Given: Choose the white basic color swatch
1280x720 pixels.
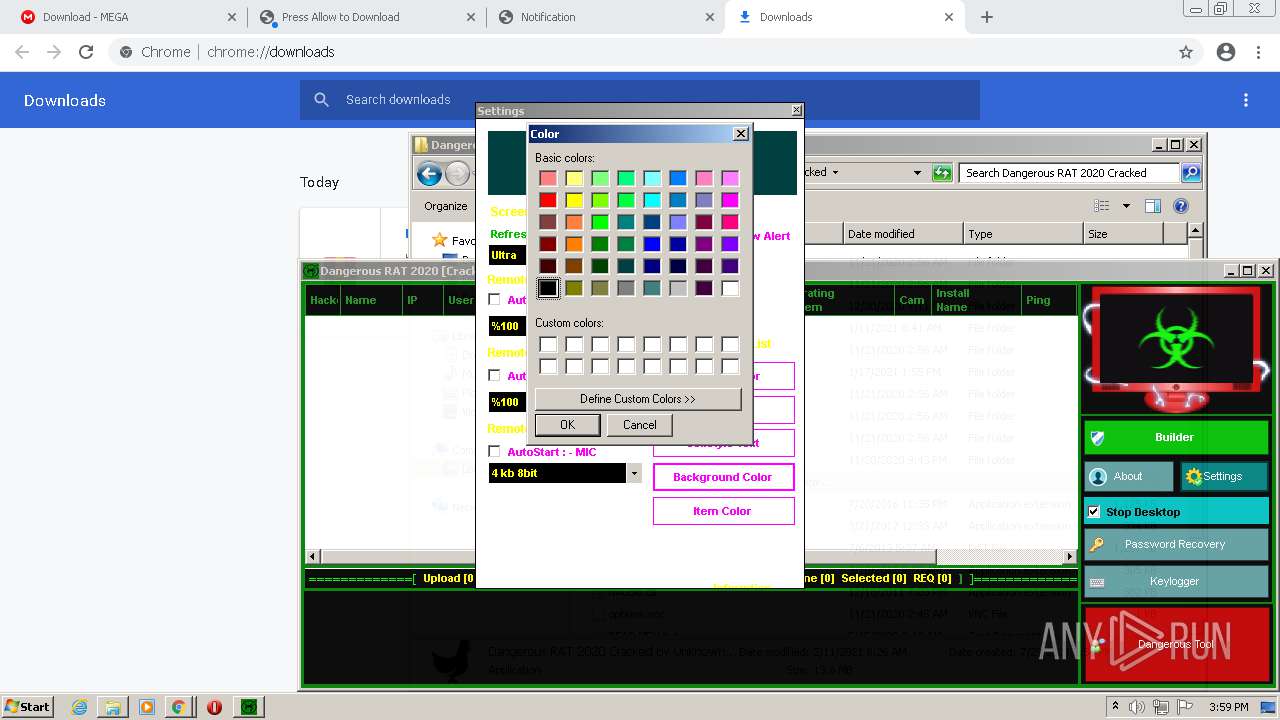Looking at the screenshot, I should click(730, 288).
